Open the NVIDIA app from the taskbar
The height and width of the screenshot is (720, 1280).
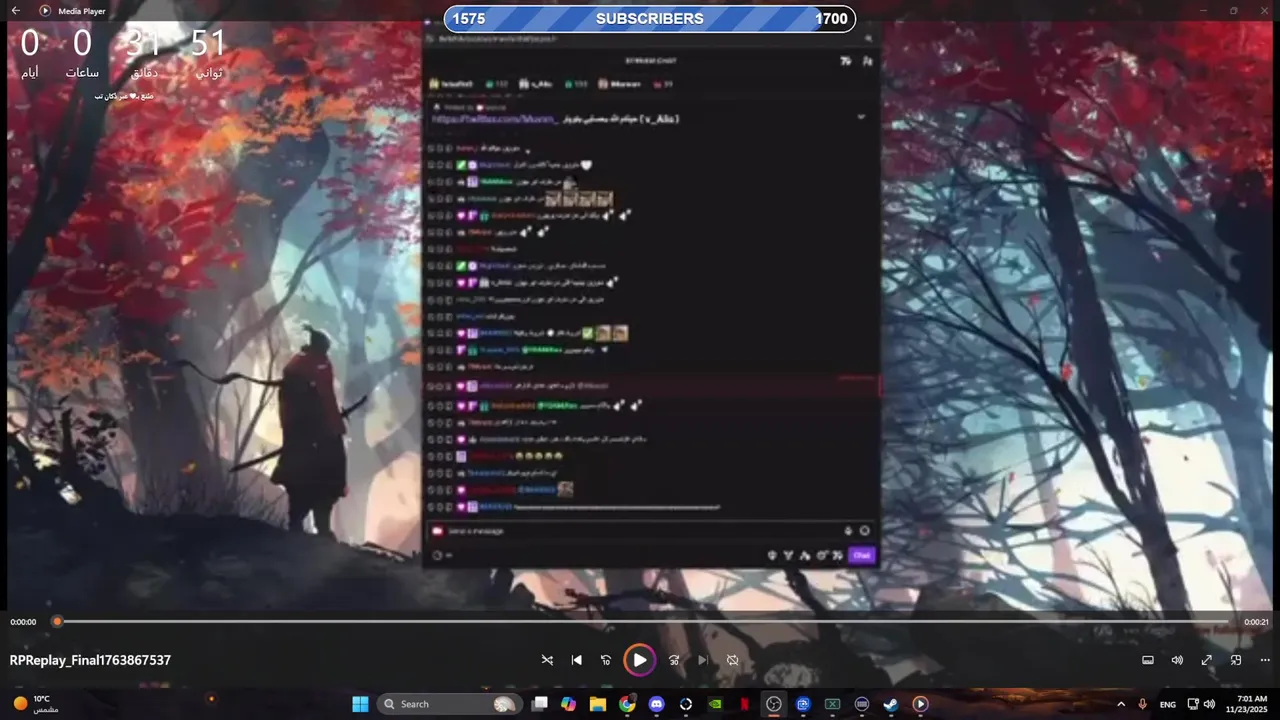[715, 704]
